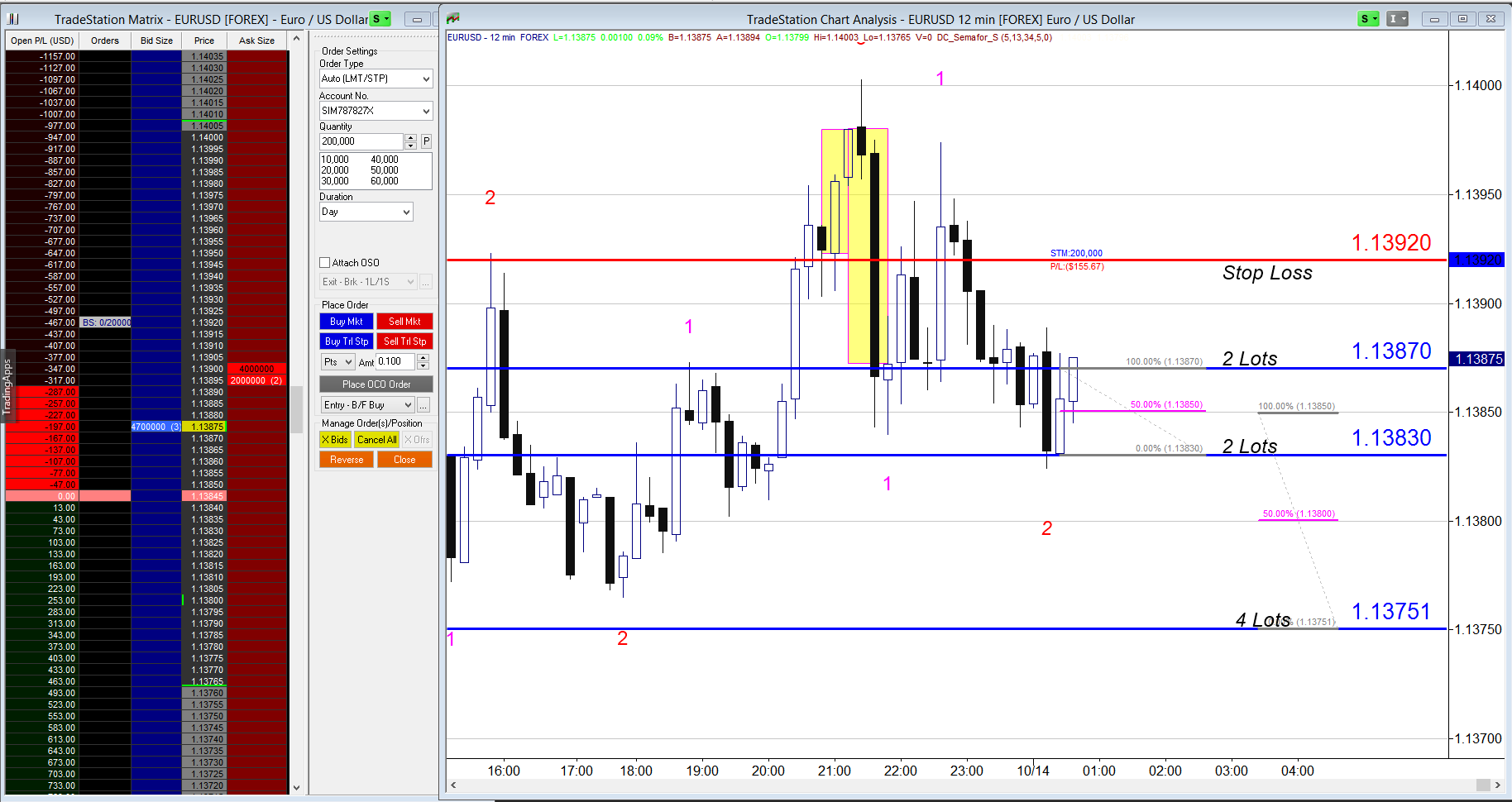The width and height of the screenshot is (1512, 802).
Task: Click the Reverse position button
Action: click(347, 460)
